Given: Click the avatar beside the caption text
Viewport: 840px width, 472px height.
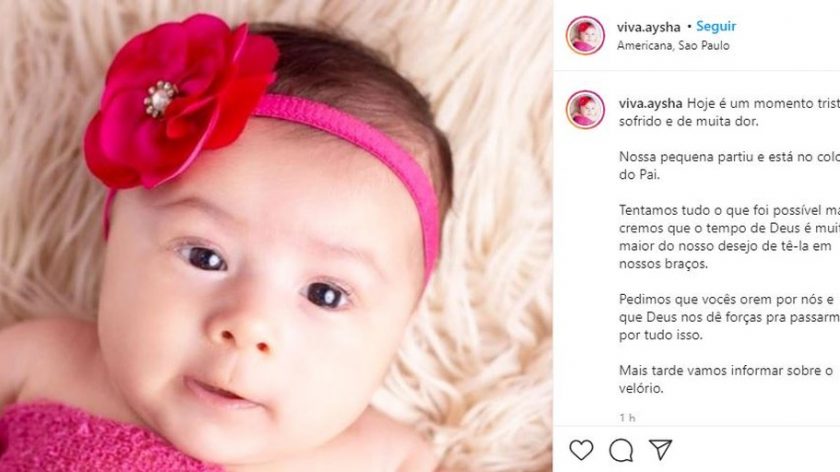Looking at the screenshot, I should tap(585, 110).
